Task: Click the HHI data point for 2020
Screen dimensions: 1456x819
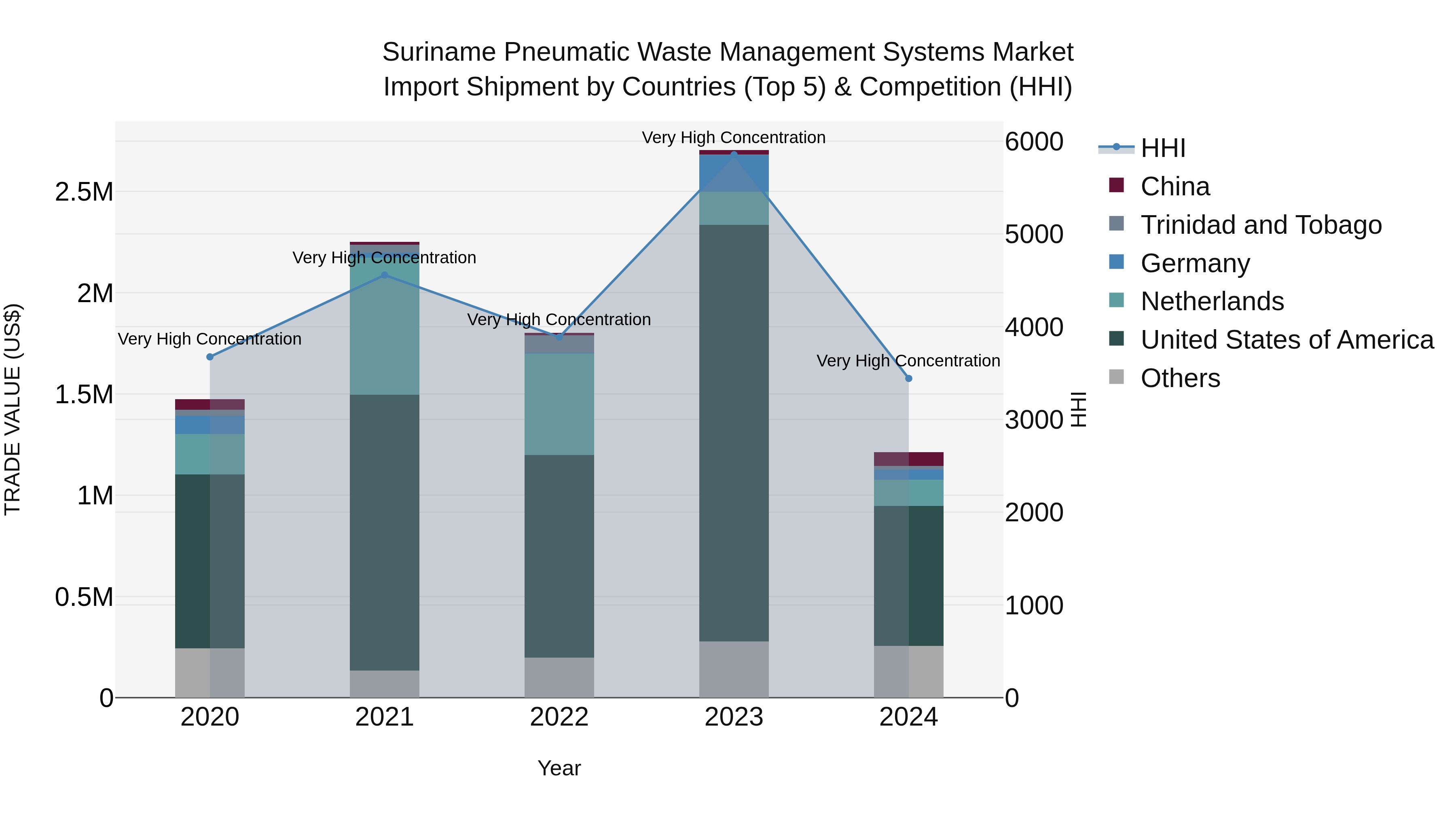Action: 210,357
